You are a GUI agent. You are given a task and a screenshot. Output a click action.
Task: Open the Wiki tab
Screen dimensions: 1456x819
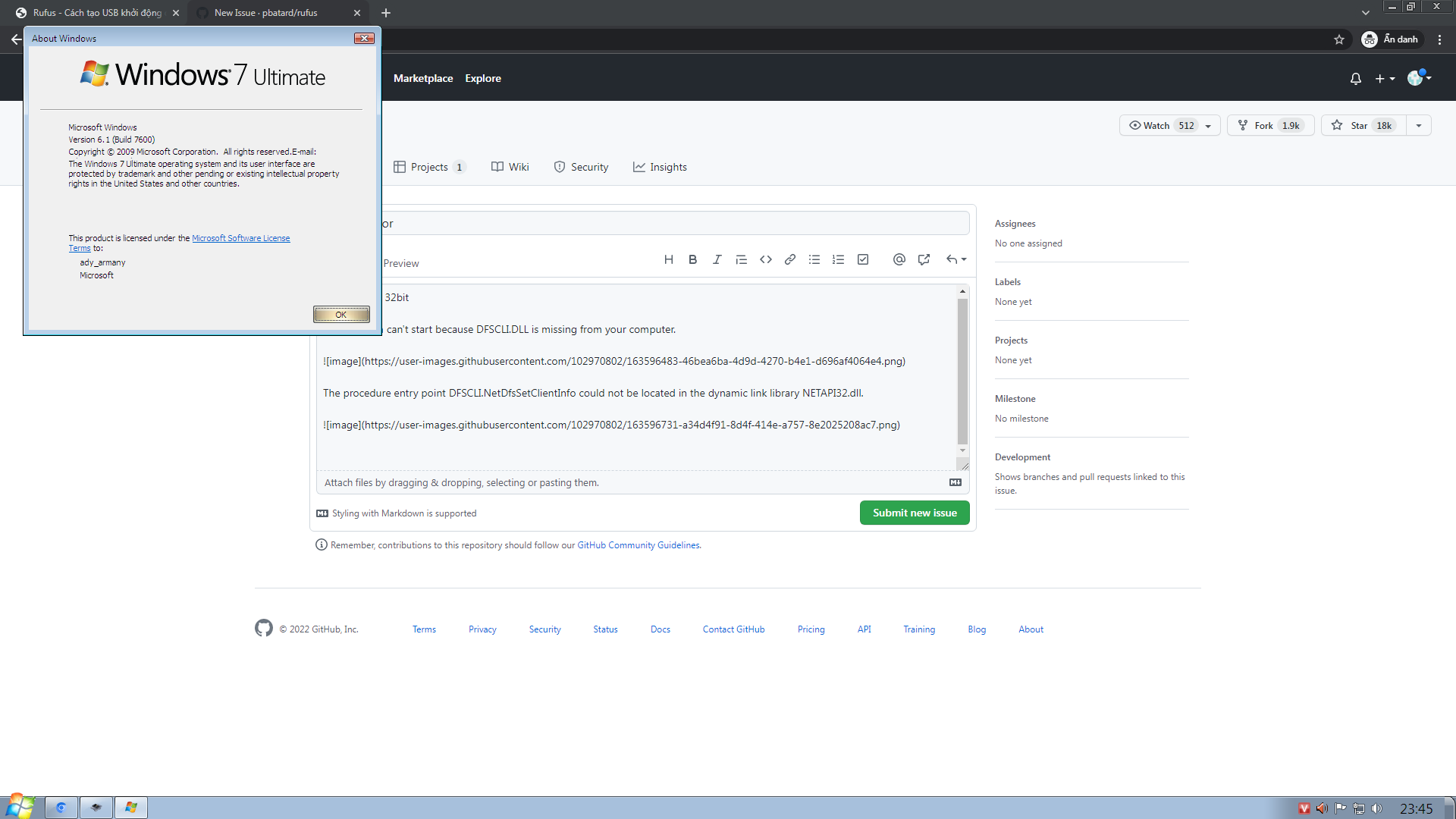(510, 167)
